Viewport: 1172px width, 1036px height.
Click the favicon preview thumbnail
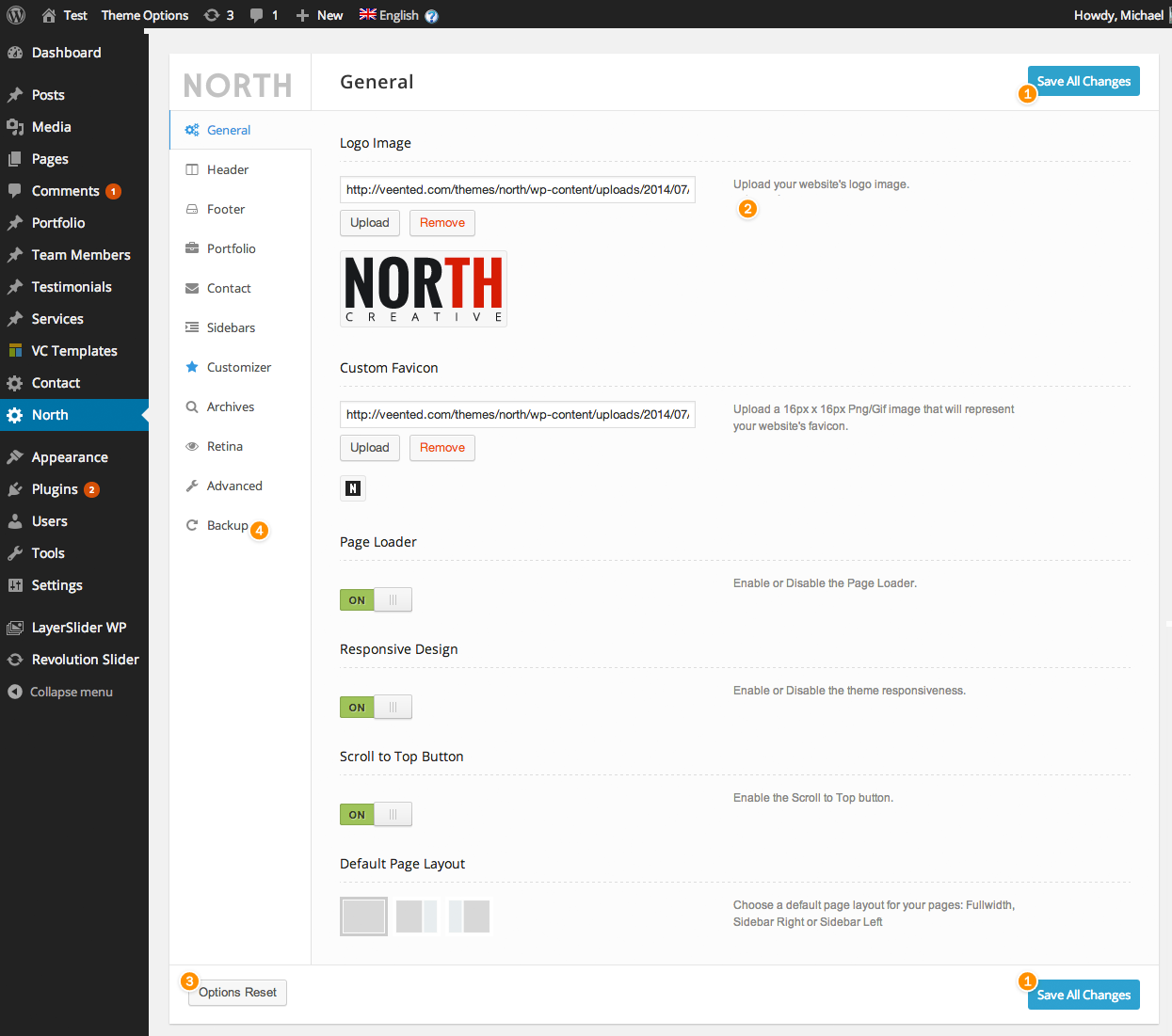coord(353,488)
